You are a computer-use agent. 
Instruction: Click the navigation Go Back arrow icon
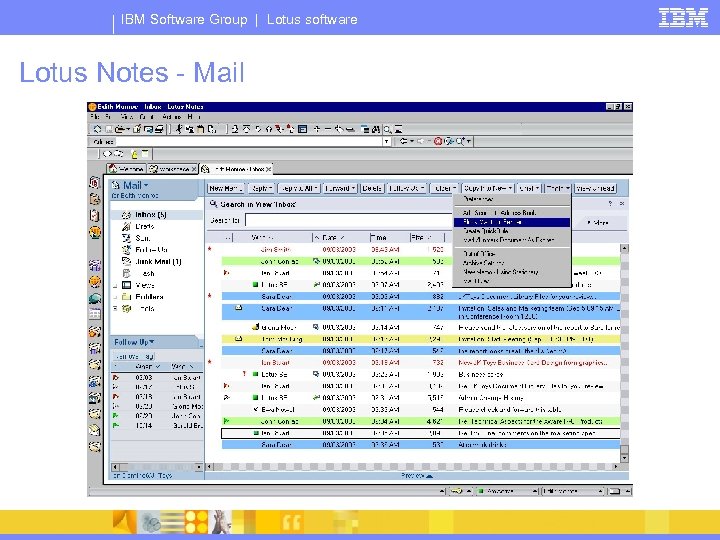point(404,141)
